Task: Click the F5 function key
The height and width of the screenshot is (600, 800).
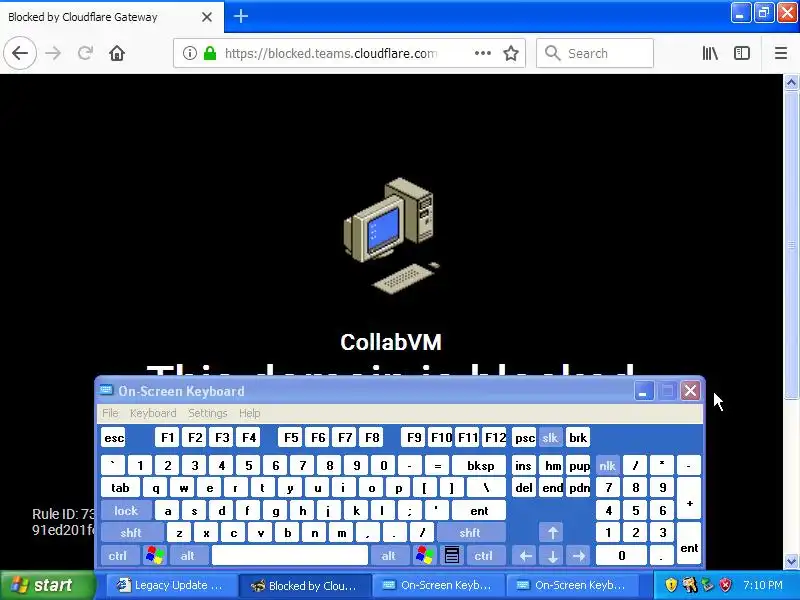Action: coord(291,438)
